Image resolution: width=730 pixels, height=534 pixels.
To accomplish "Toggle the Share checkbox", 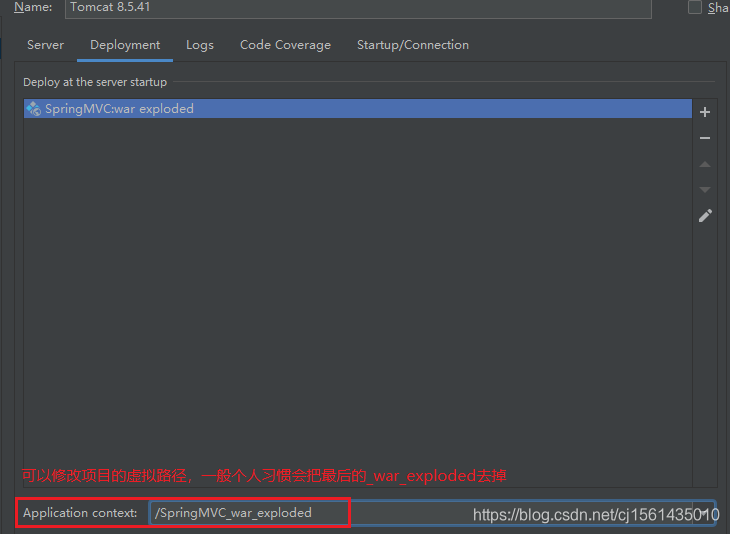I will 695,7.
